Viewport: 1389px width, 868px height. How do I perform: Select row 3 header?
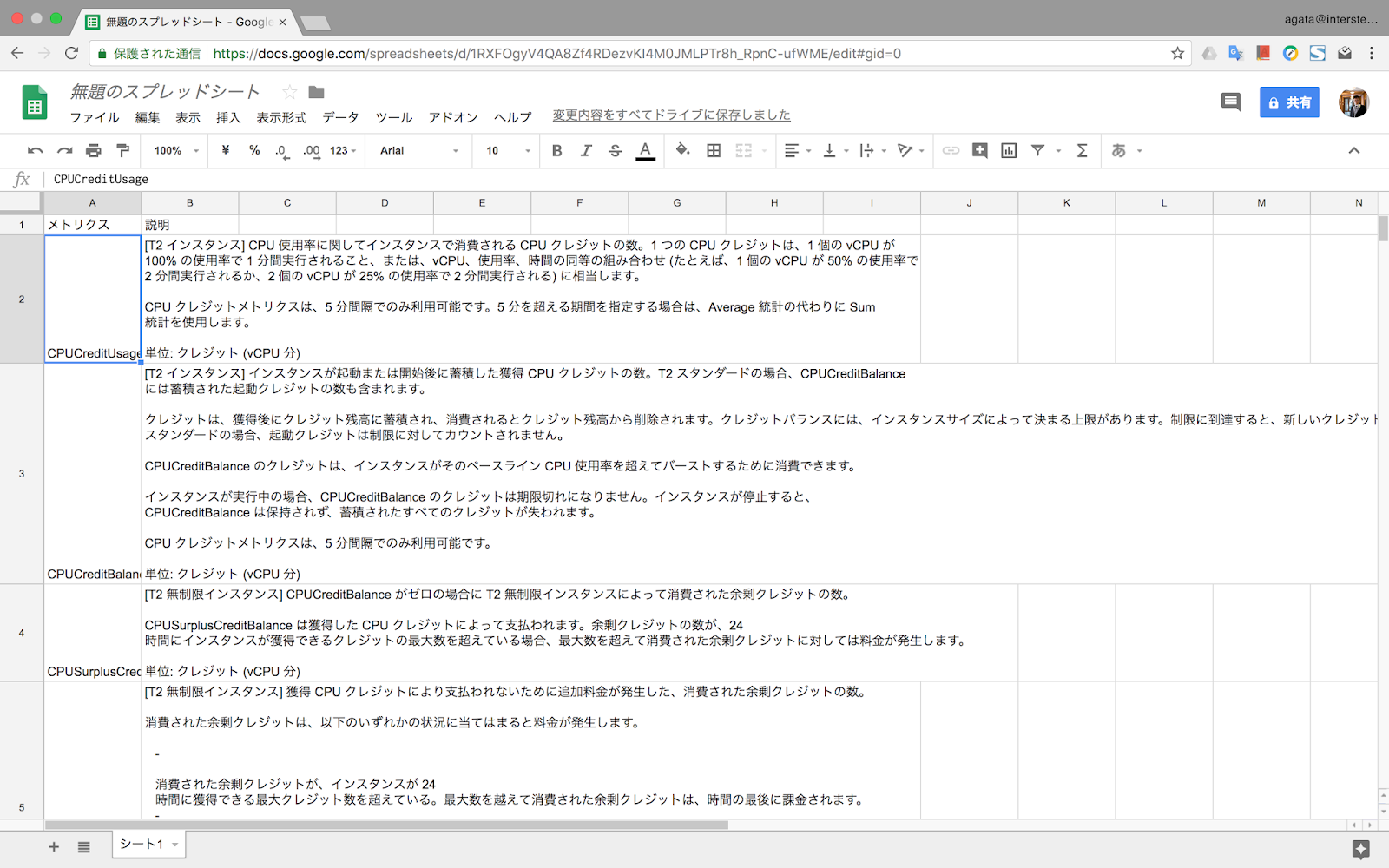click(22, 474)
